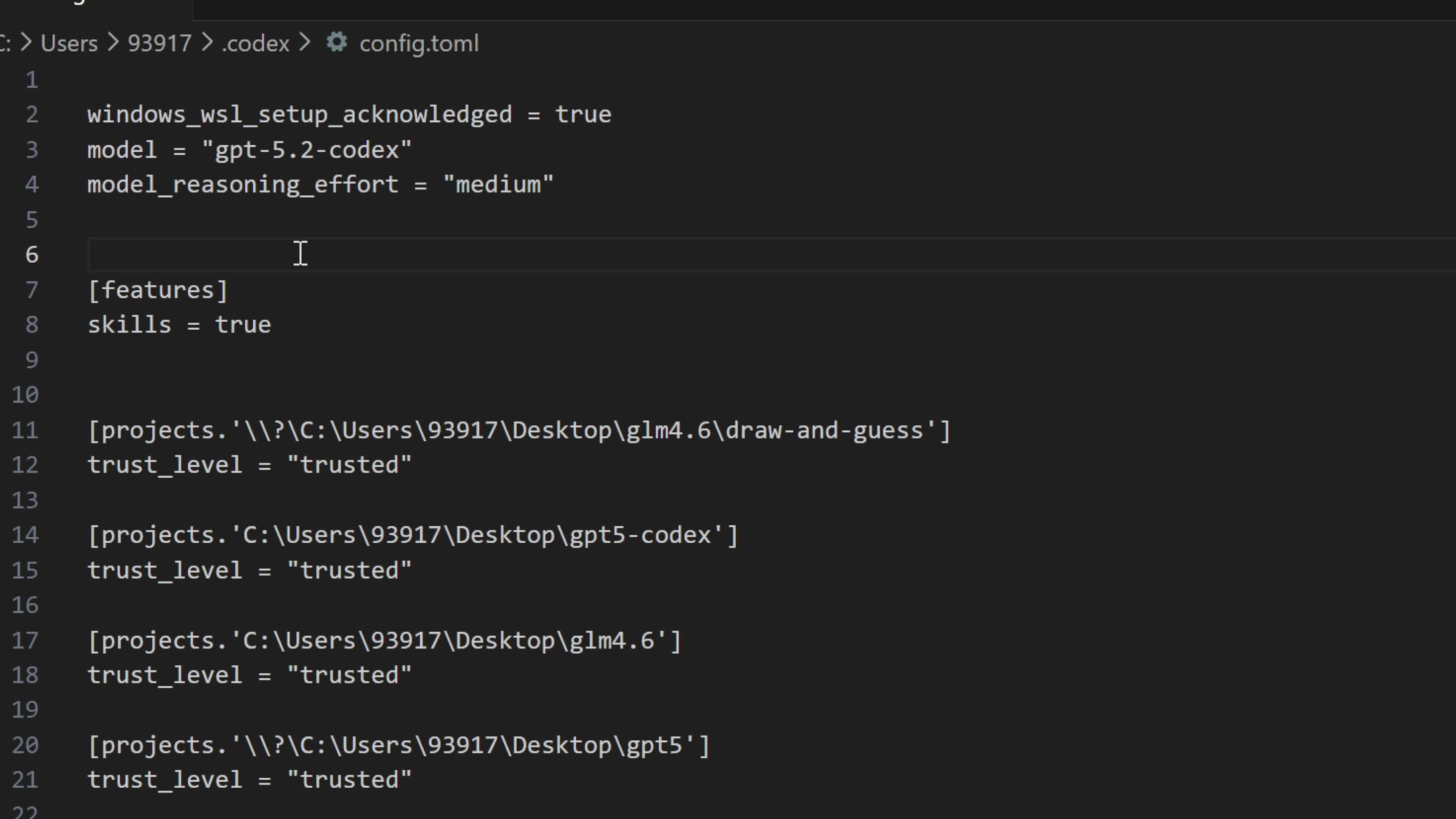Select the config.toml breadcrumb item
This screenshot has width=1456, height=819.
(419, 44)
